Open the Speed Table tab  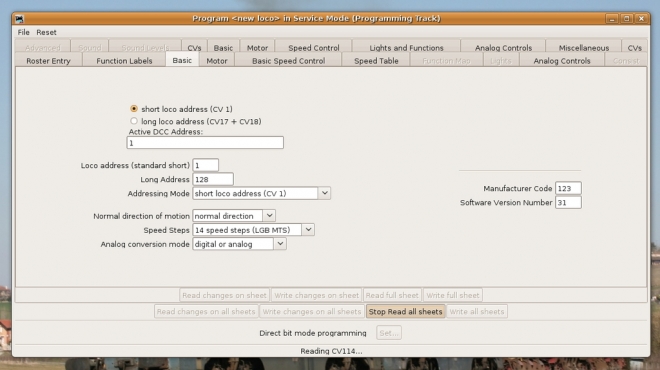(x=376, y=61)
